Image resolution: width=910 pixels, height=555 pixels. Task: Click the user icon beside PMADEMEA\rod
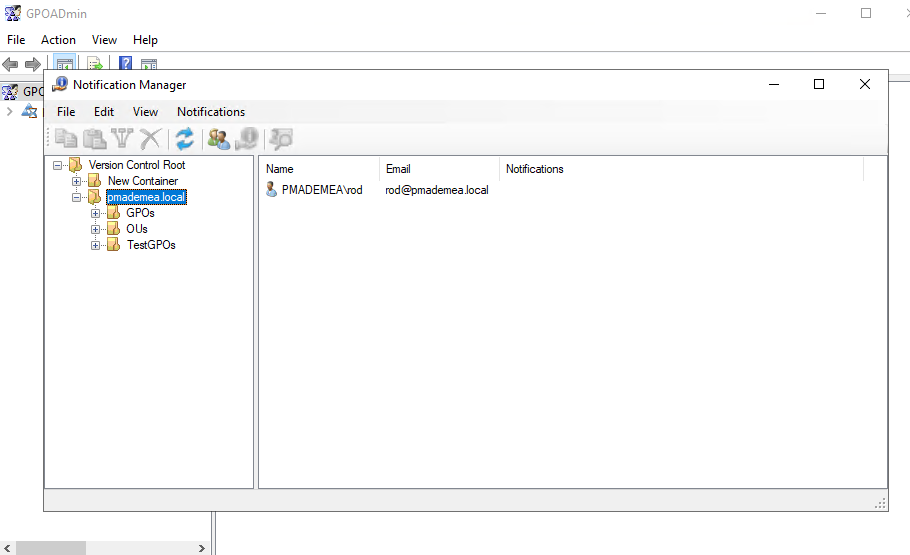[x=272, y=189]
